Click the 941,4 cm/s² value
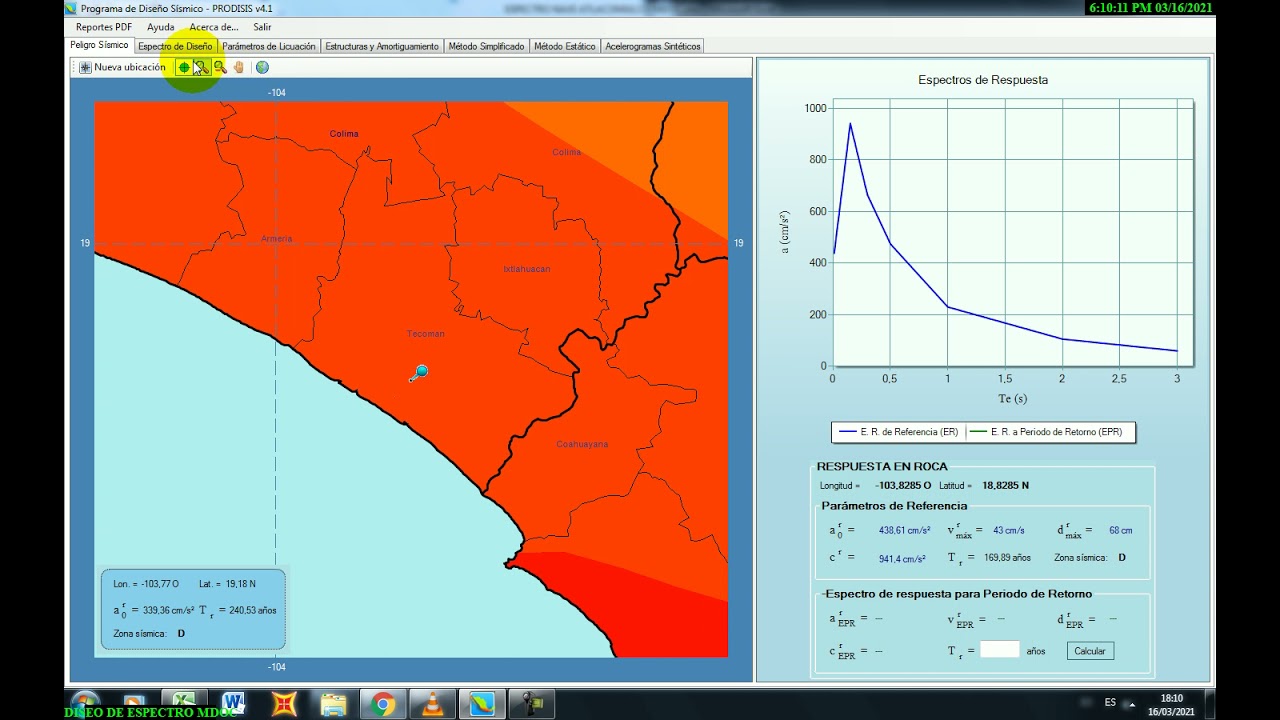 [902, 558]
